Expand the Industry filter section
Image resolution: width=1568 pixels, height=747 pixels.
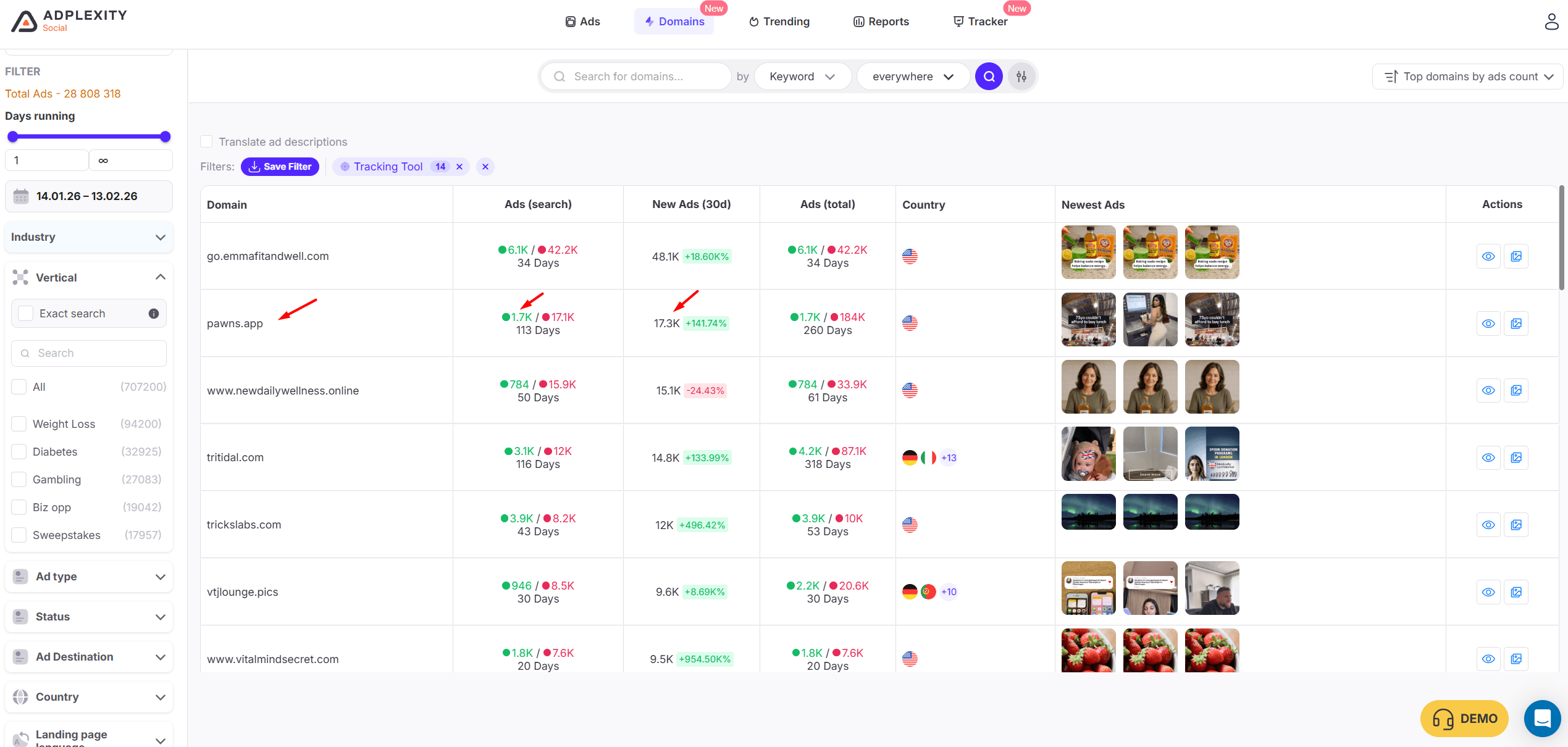point(88,237)
